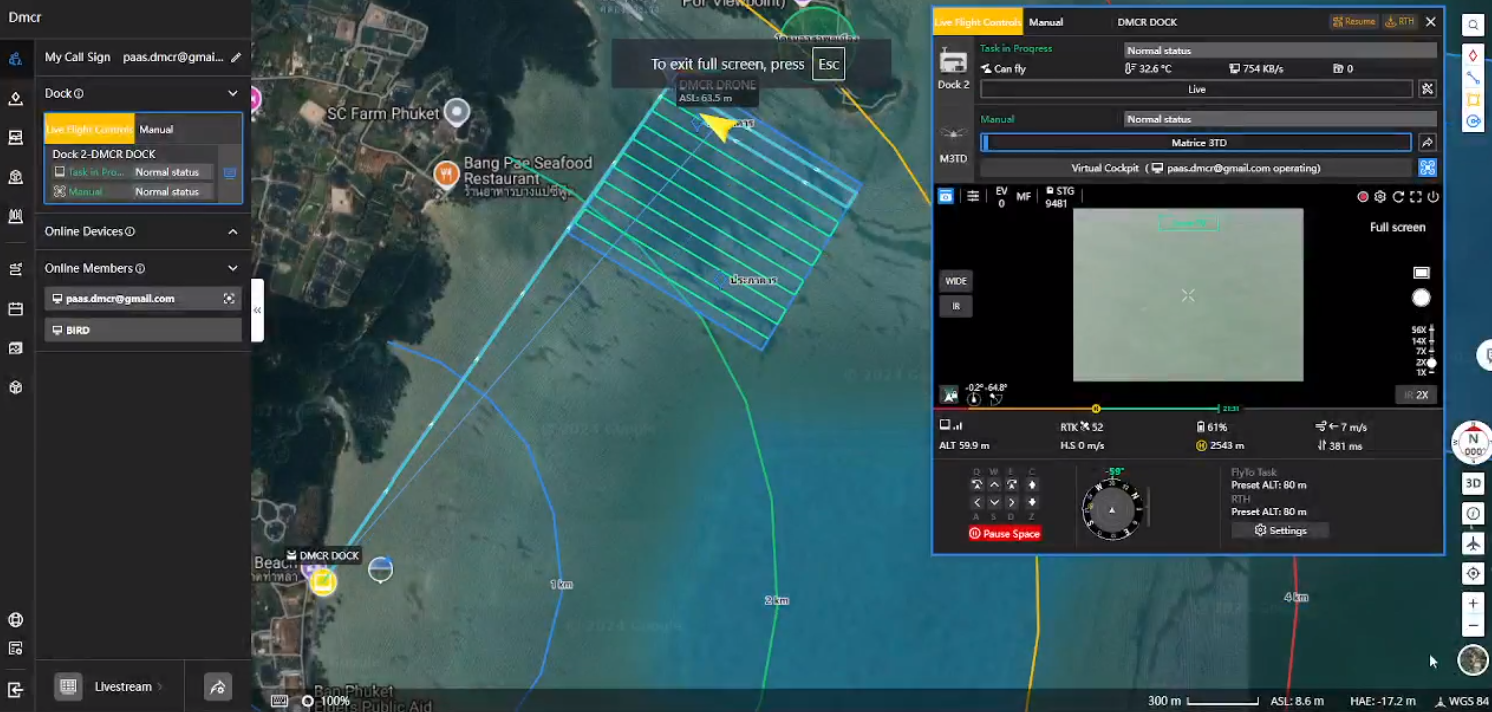Toggle the 3D map view

point(1472,483)
